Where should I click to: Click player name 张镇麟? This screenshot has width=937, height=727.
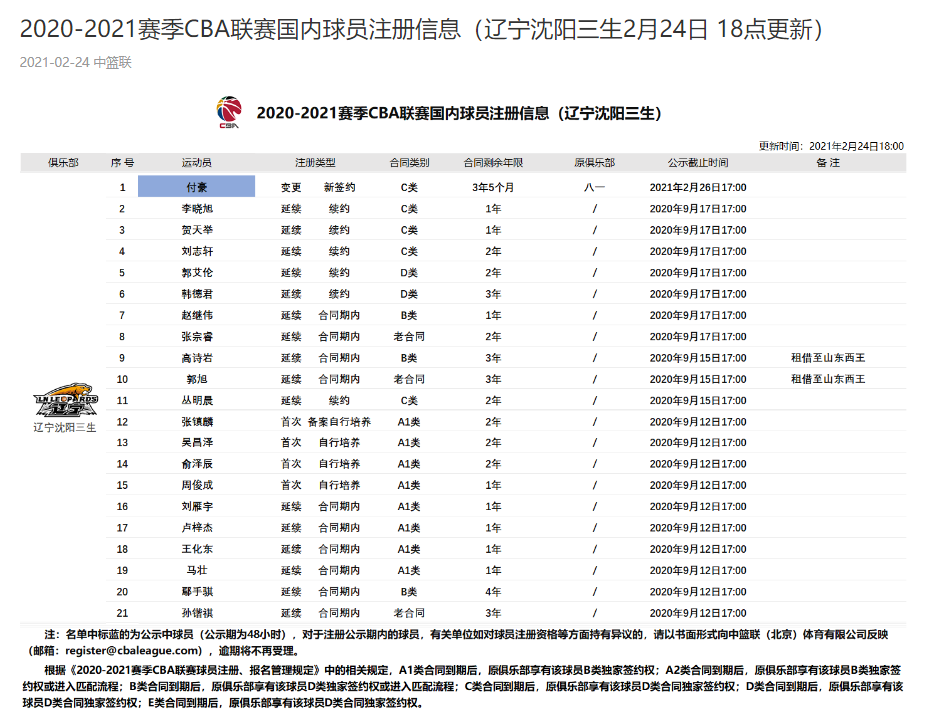(x=197, y=422)
